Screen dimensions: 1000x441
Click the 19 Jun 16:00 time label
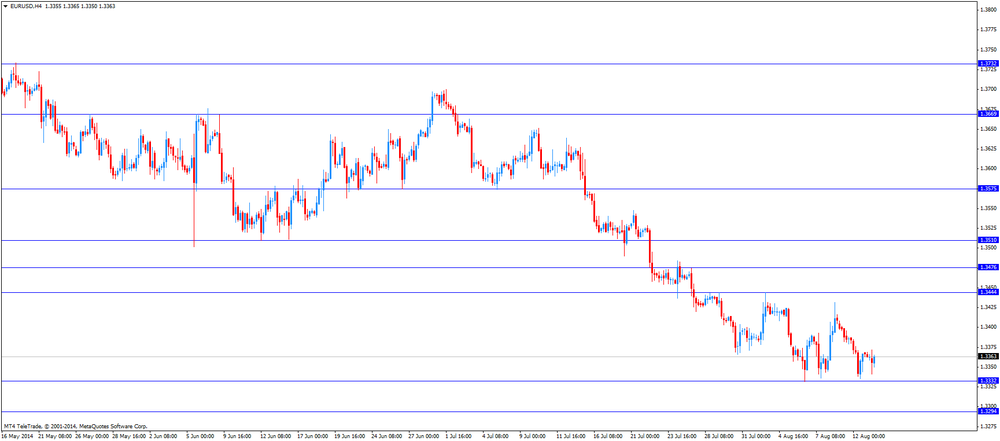coord(351,437)
